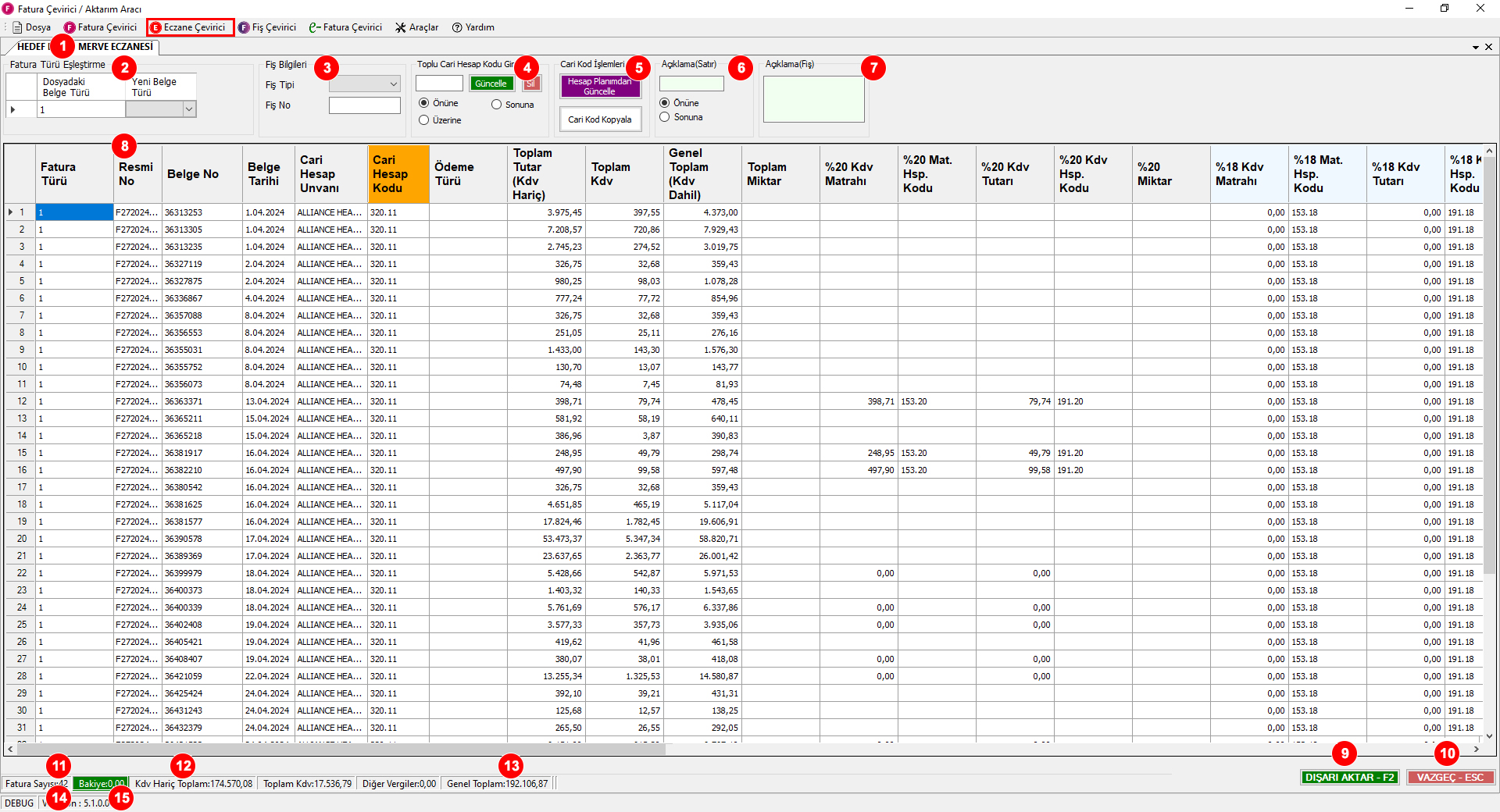Open the Fiş Çevirici icon
1500x812 pixels.
pyautogui.click(x=244, y=27)
